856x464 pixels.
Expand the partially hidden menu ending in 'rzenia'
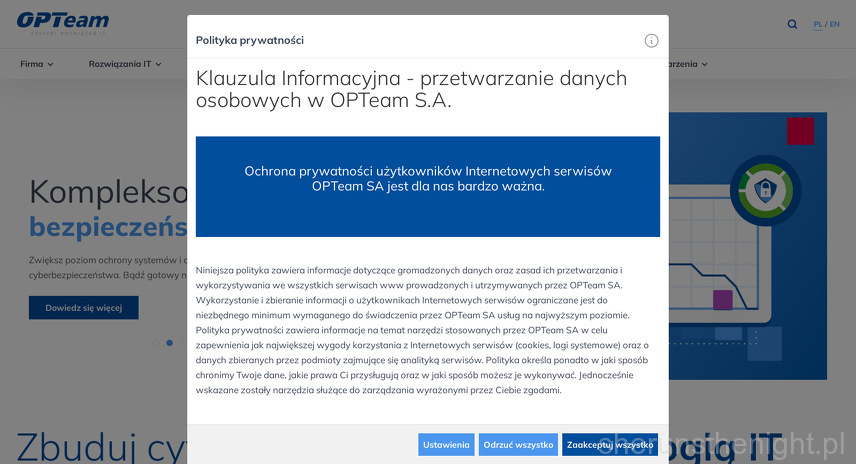coord(688,64)
